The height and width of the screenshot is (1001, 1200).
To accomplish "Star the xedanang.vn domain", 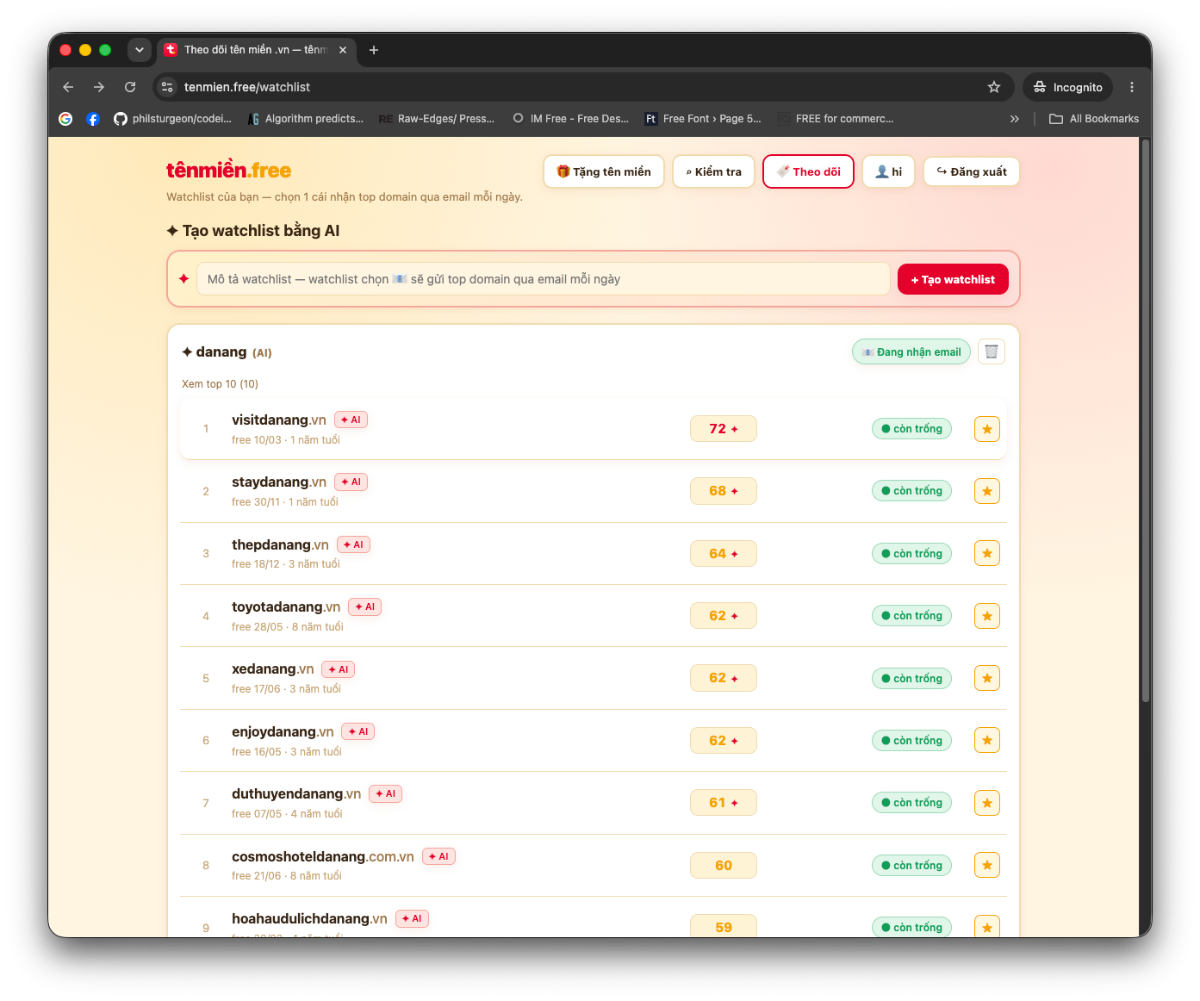I will point(987,678).
